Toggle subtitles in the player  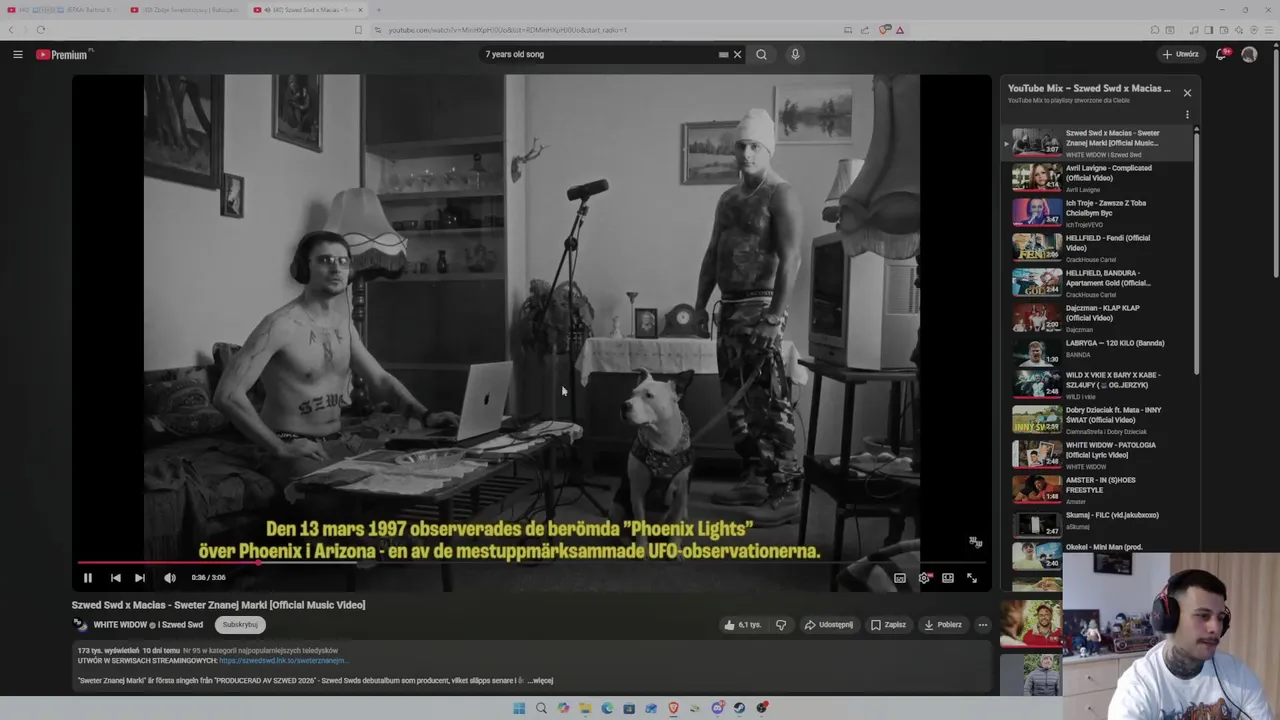(900, 578)
